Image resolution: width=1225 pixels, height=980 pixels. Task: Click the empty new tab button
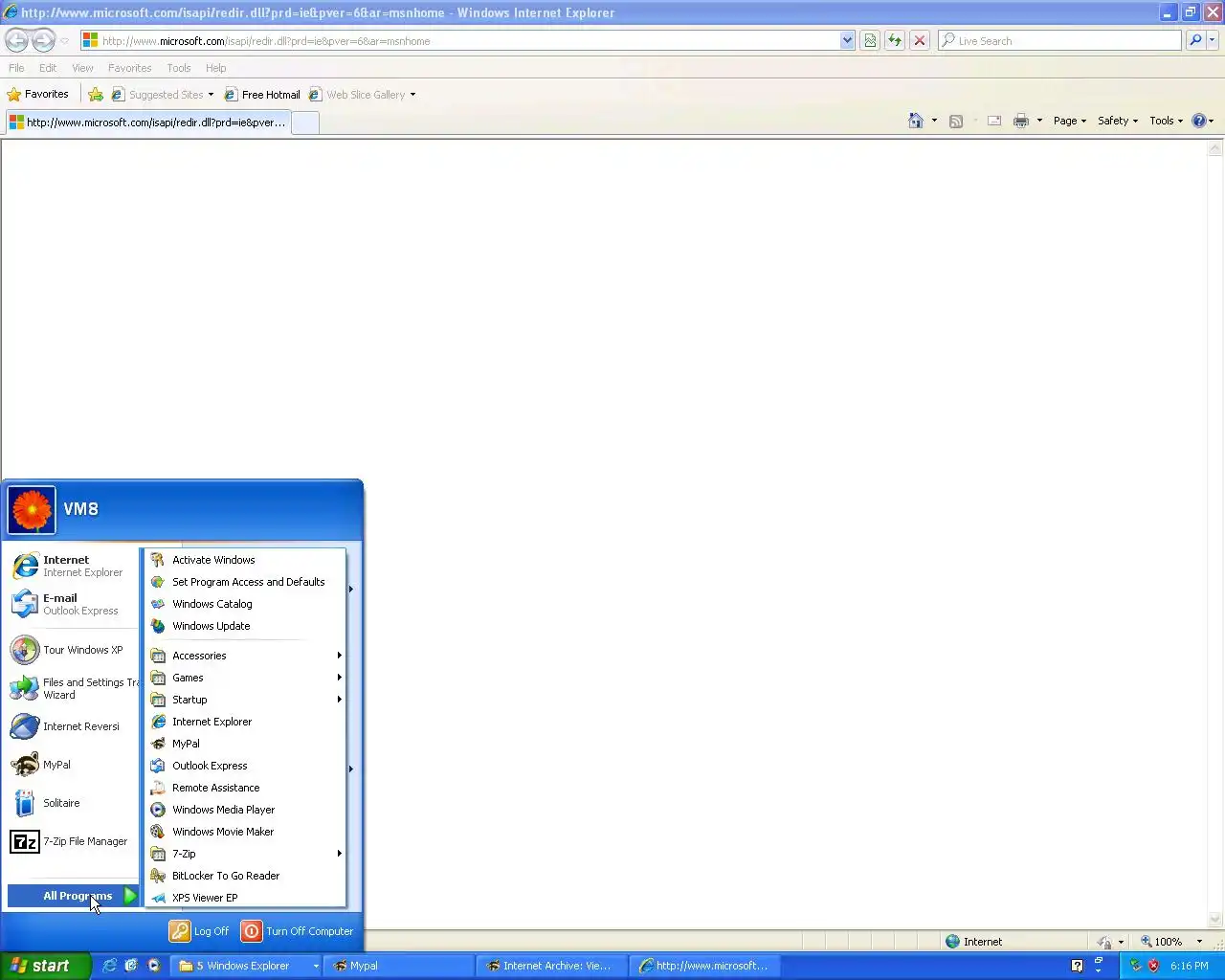point(305,122)
